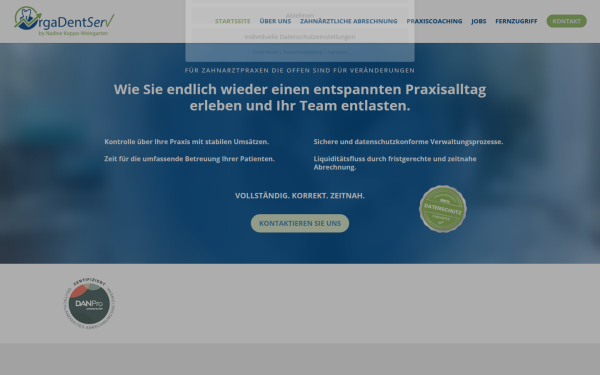Open the Cookie-Details link
Screen dimensions: 600x375
pos(265,52)
